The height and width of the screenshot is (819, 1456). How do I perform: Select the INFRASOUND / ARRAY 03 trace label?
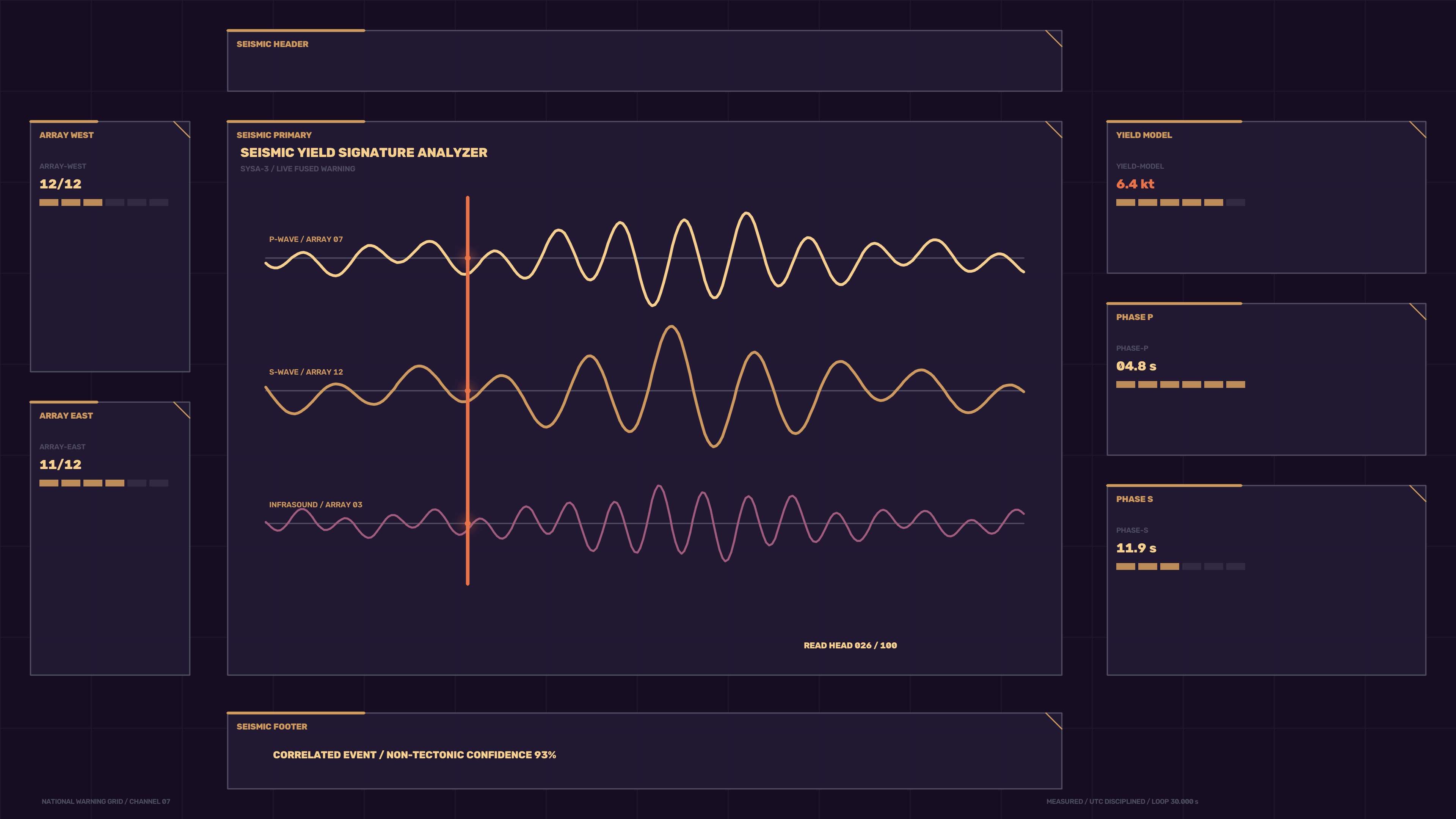pos(315,505)
